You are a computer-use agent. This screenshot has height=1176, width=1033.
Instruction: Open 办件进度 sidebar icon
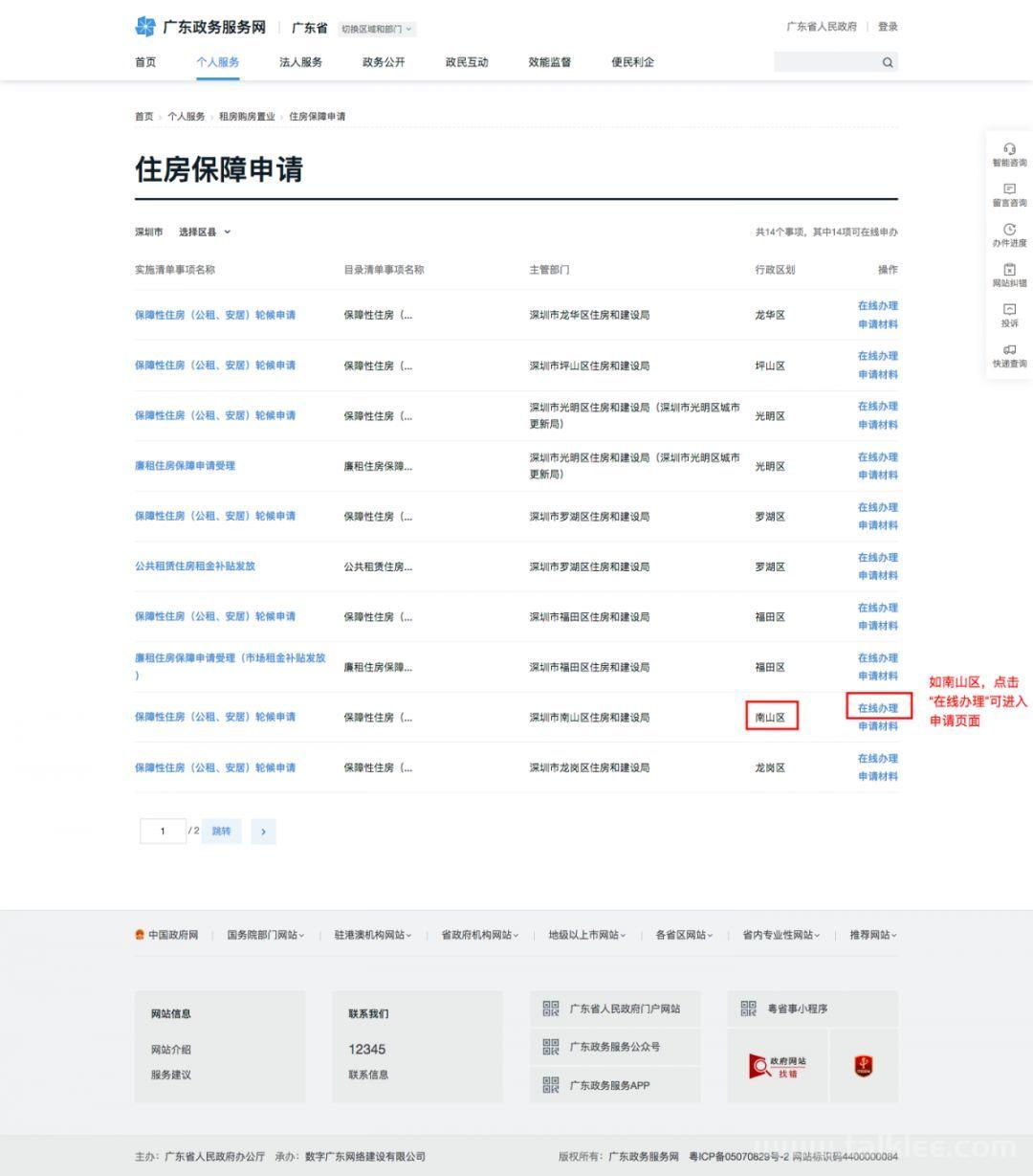pos(1009,235)
